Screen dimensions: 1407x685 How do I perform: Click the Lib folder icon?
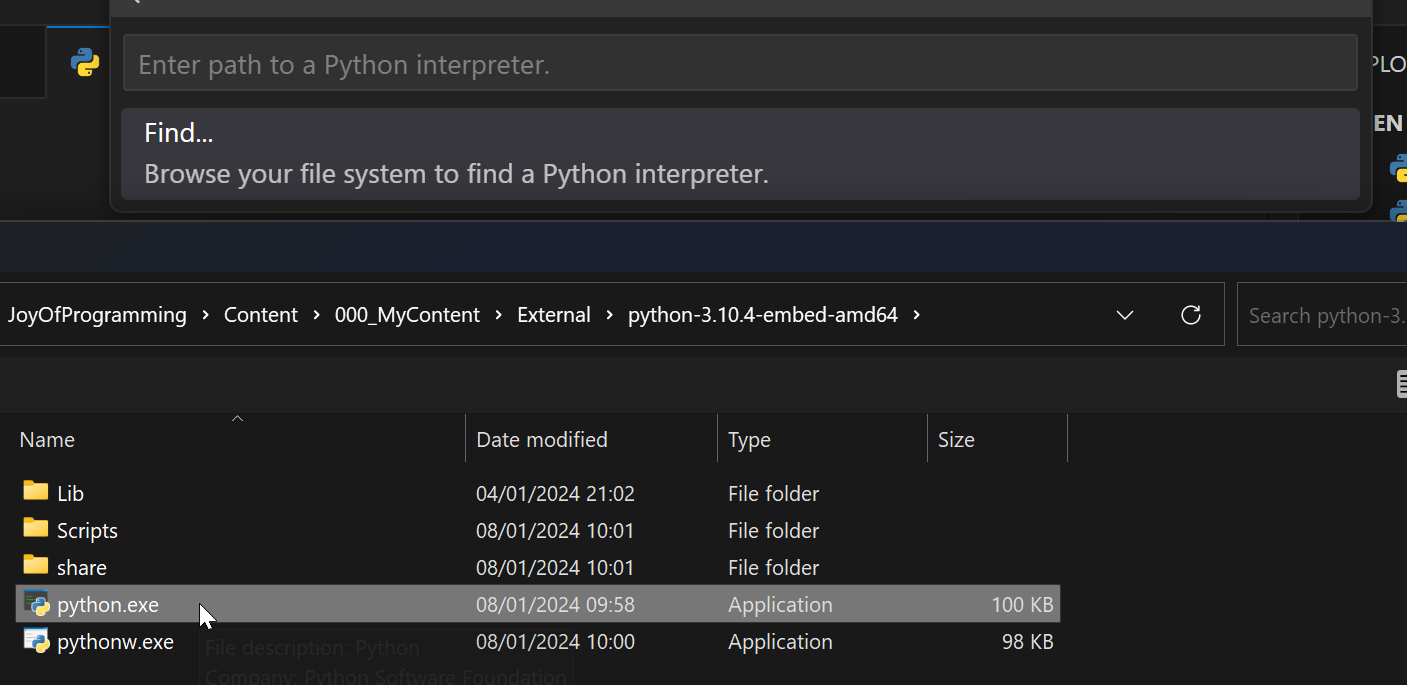point(36,491)
